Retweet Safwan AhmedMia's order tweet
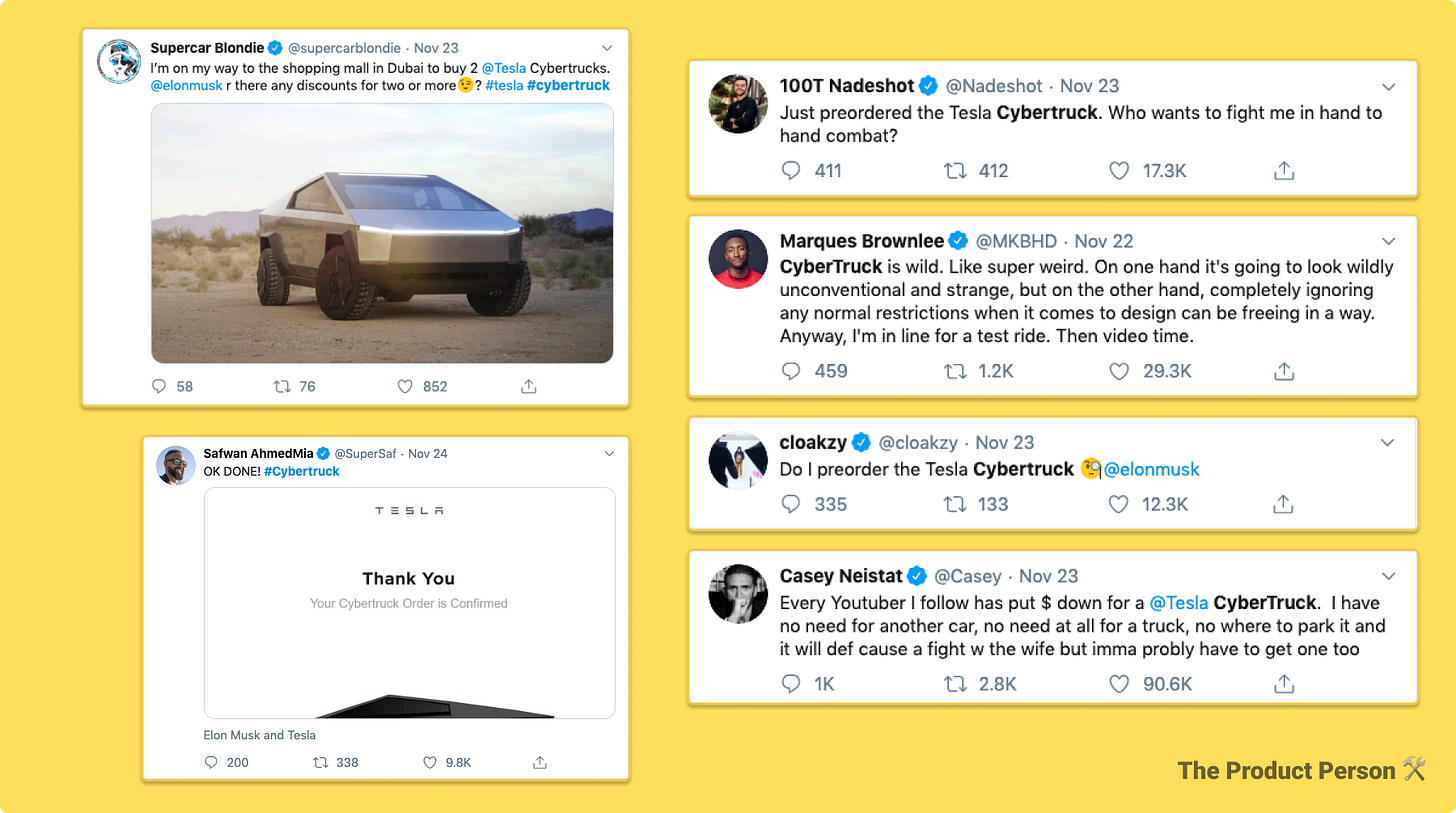The height and width of the screenshot is (813, 1456). click(320, 762)
